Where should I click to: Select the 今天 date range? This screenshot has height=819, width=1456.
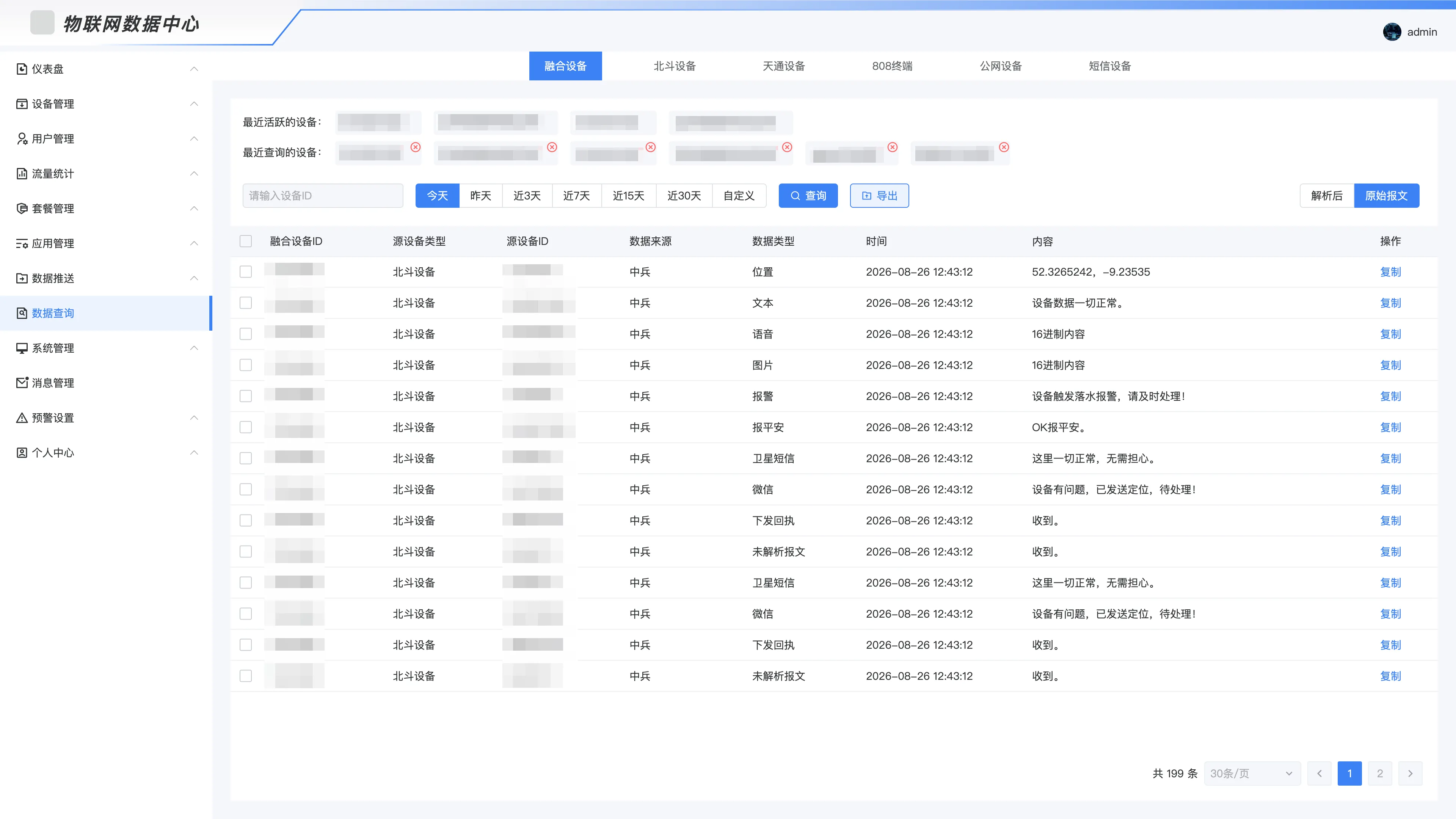click(x=437, y=196)
